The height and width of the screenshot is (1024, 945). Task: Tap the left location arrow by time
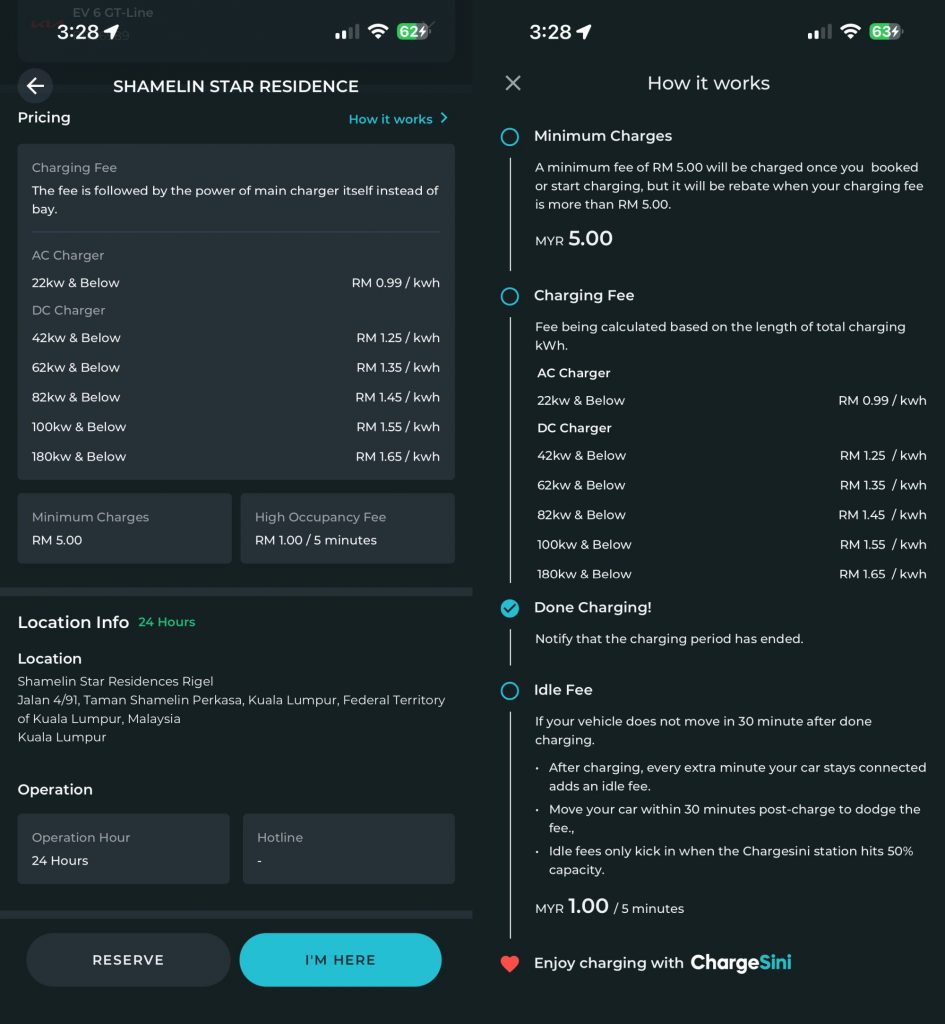pyautogui.click(x=112, y=32)
